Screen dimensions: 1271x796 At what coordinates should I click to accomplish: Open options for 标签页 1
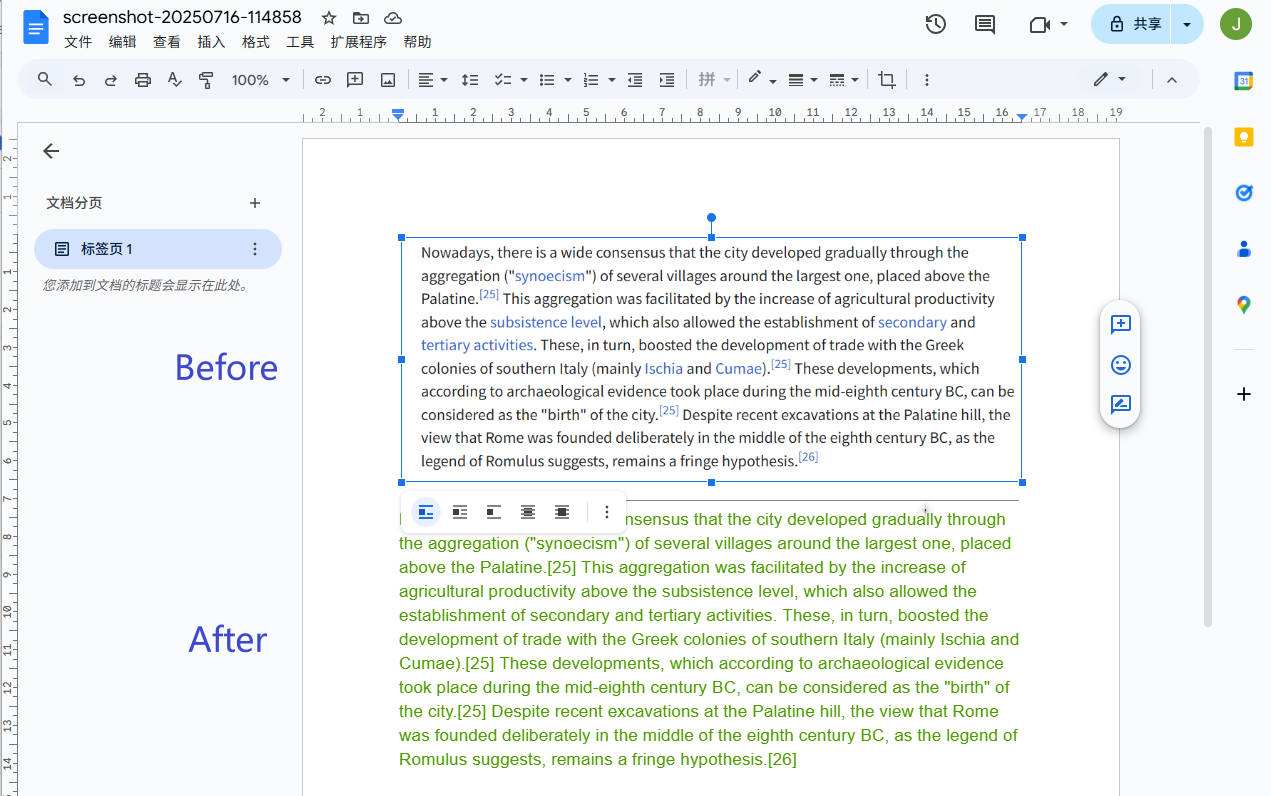255,249
